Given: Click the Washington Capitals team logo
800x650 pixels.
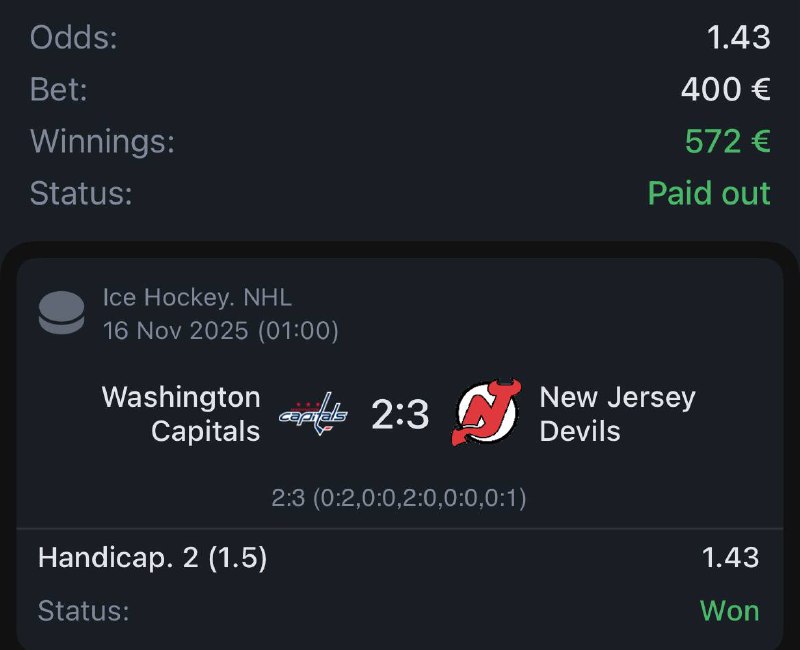Looking at the screenshot, I should 313,415.
